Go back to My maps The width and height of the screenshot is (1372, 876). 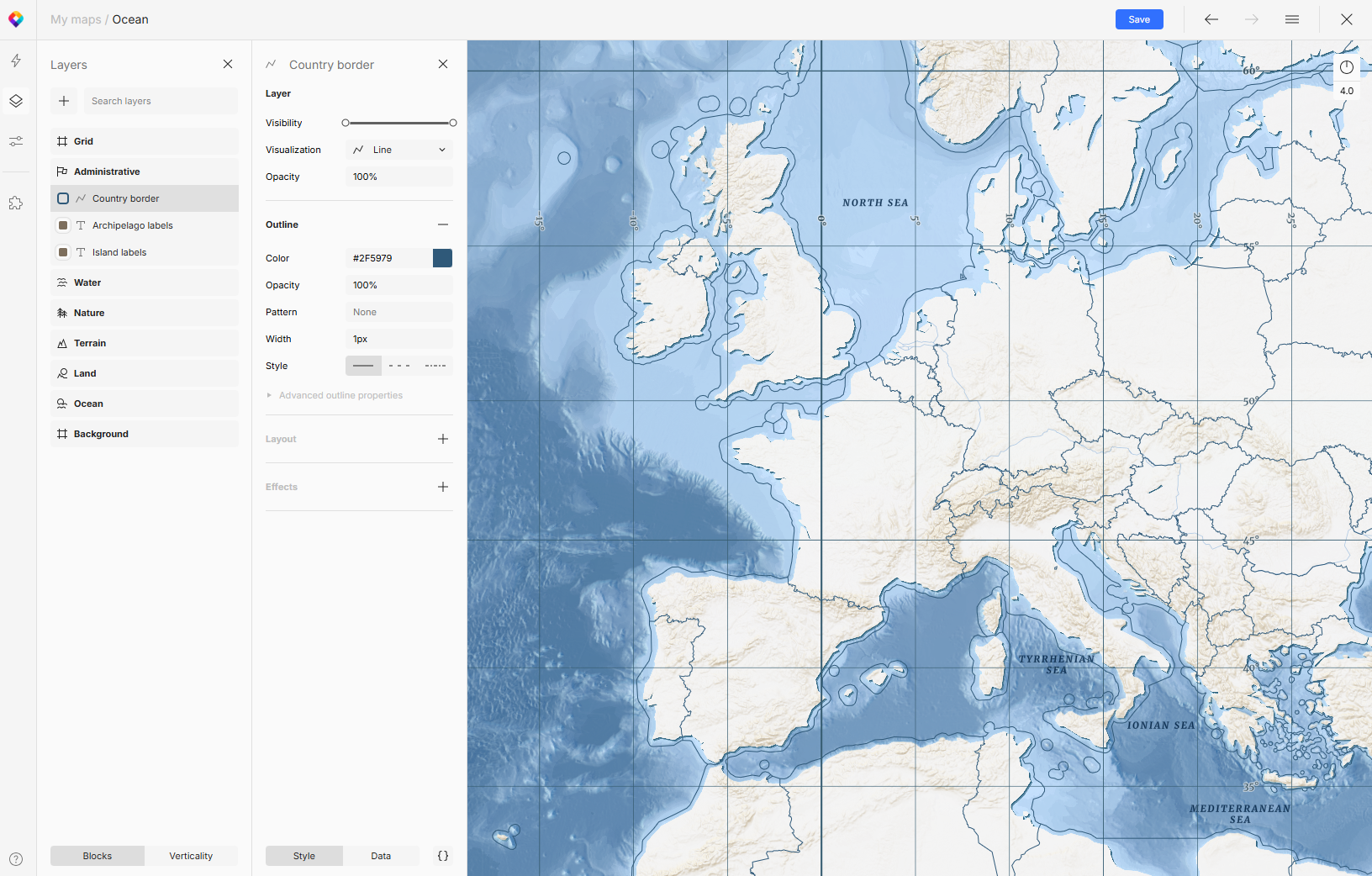(75, 18)
